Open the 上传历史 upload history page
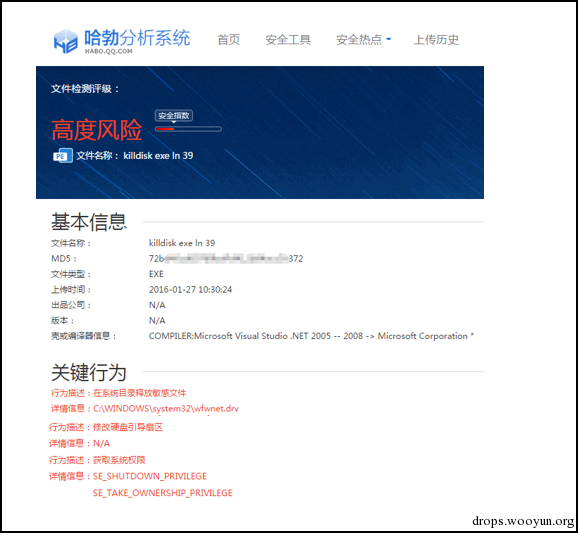 coord(436,39)
